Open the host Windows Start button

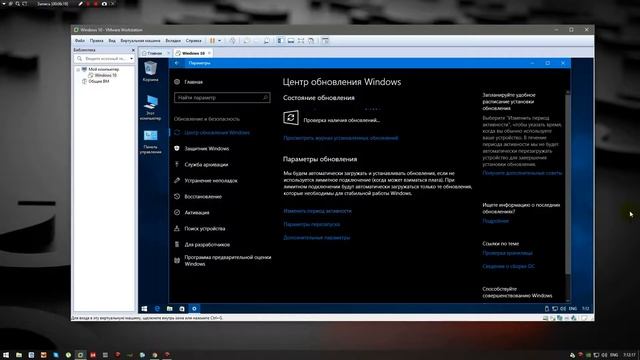click(6, 355)
